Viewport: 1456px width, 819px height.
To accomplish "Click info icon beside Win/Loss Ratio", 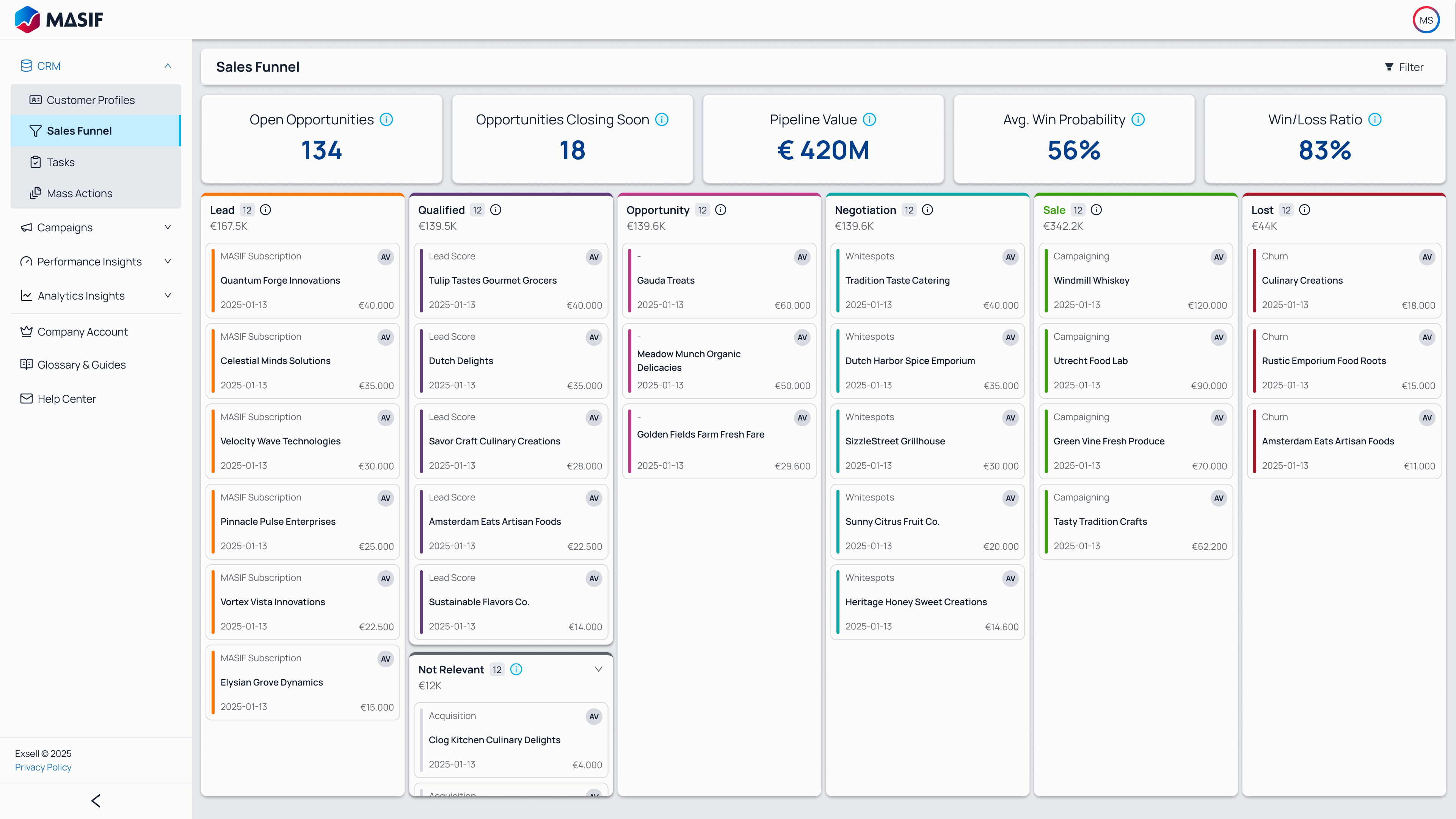I will [1374, 120].
